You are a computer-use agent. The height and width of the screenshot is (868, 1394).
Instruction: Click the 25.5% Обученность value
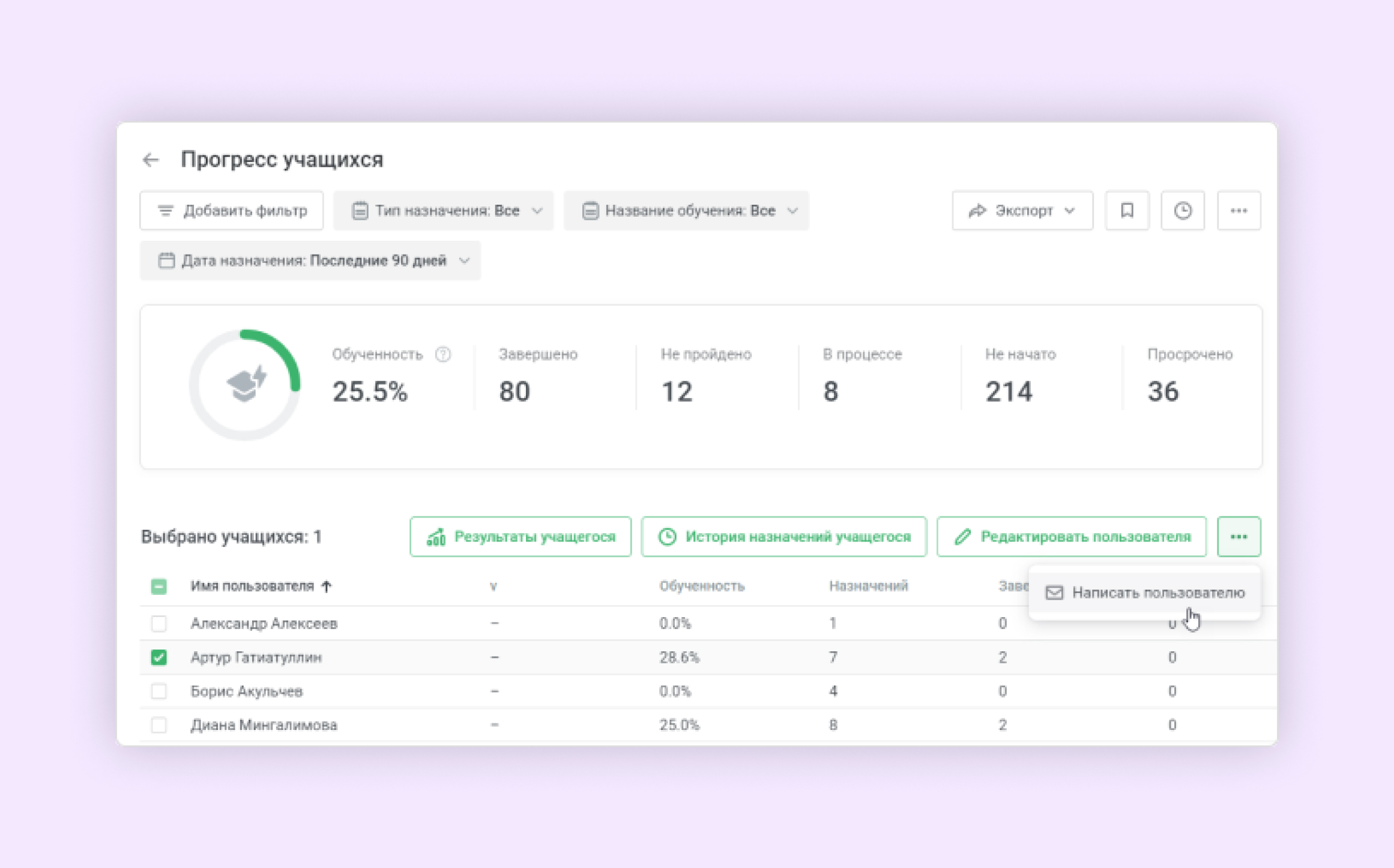click(370, 391)
